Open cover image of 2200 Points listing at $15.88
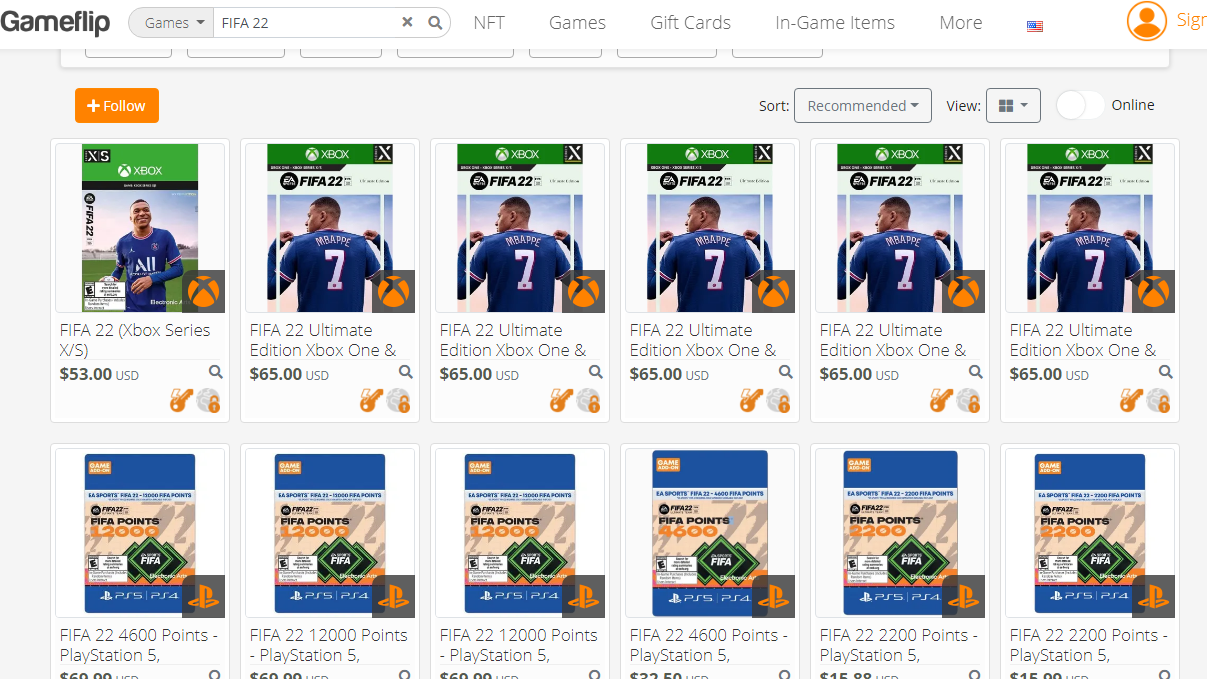The width and height of the screenshot is (1207, 679). click(x=900, y=533)
